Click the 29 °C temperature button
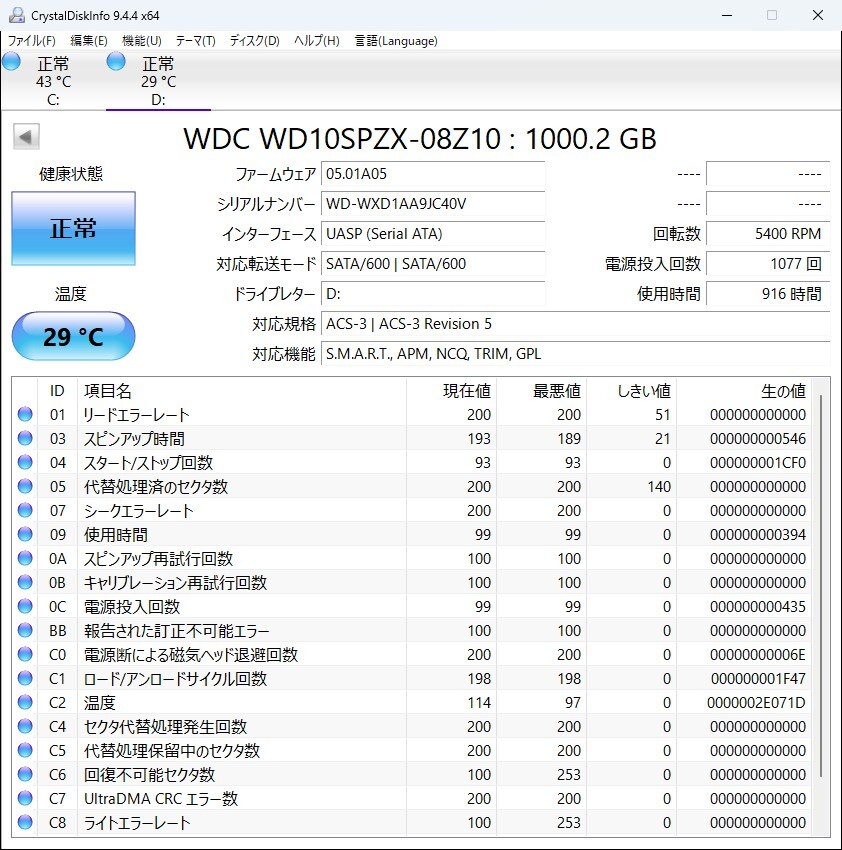The image size is (842, 850). click(x=73, y=336)
